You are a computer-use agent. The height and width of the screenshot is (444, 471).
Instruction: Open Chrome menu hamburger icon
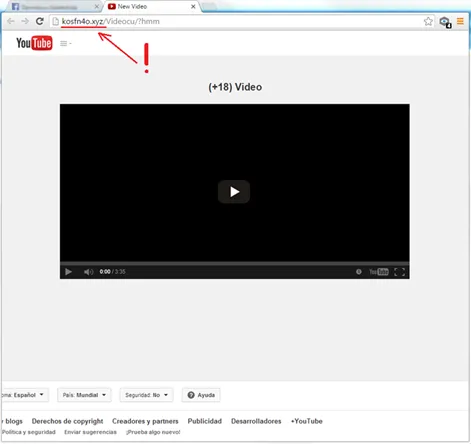click(460, 21)
